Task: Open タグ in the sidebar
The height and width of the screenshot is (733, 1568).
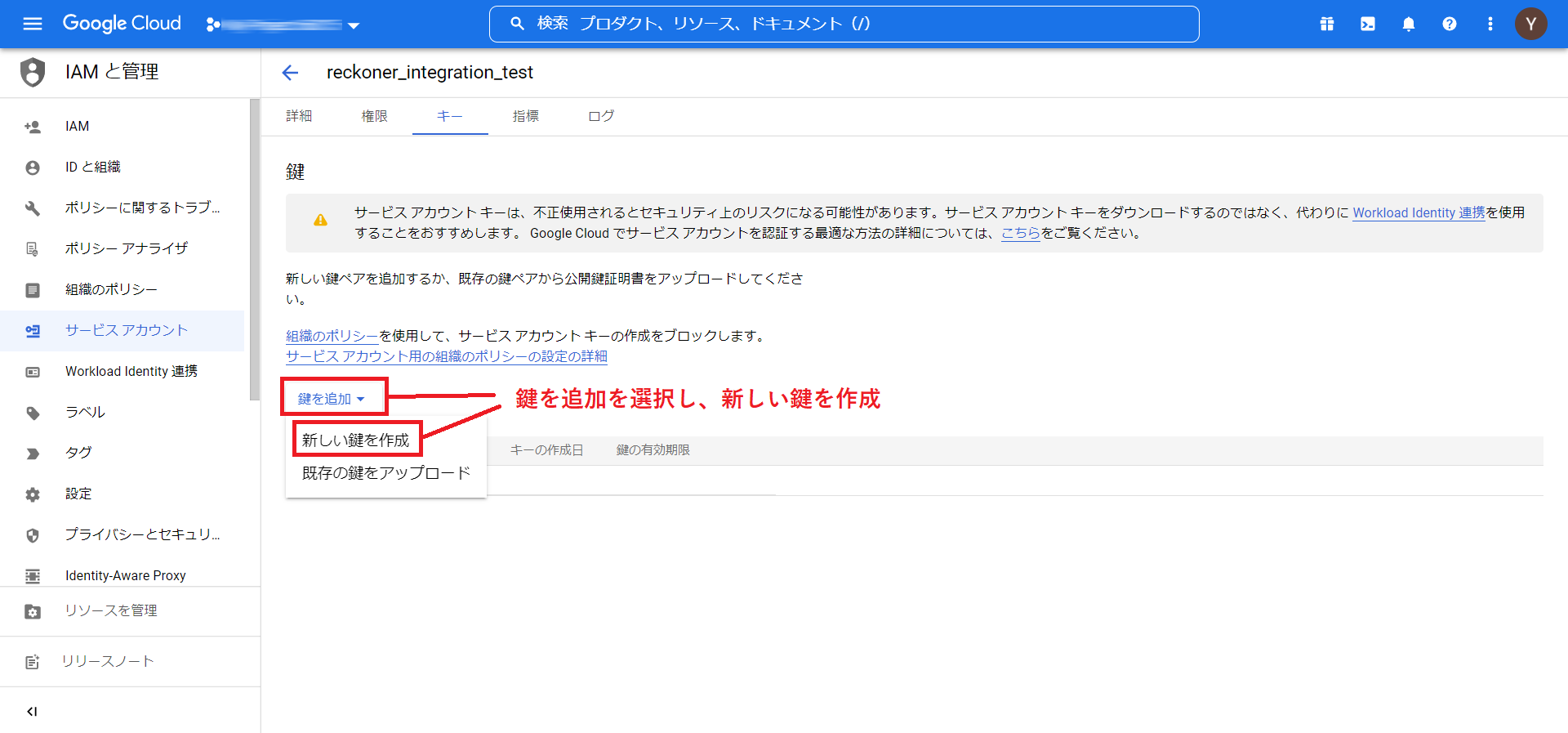Action: (x=122, y=454)
